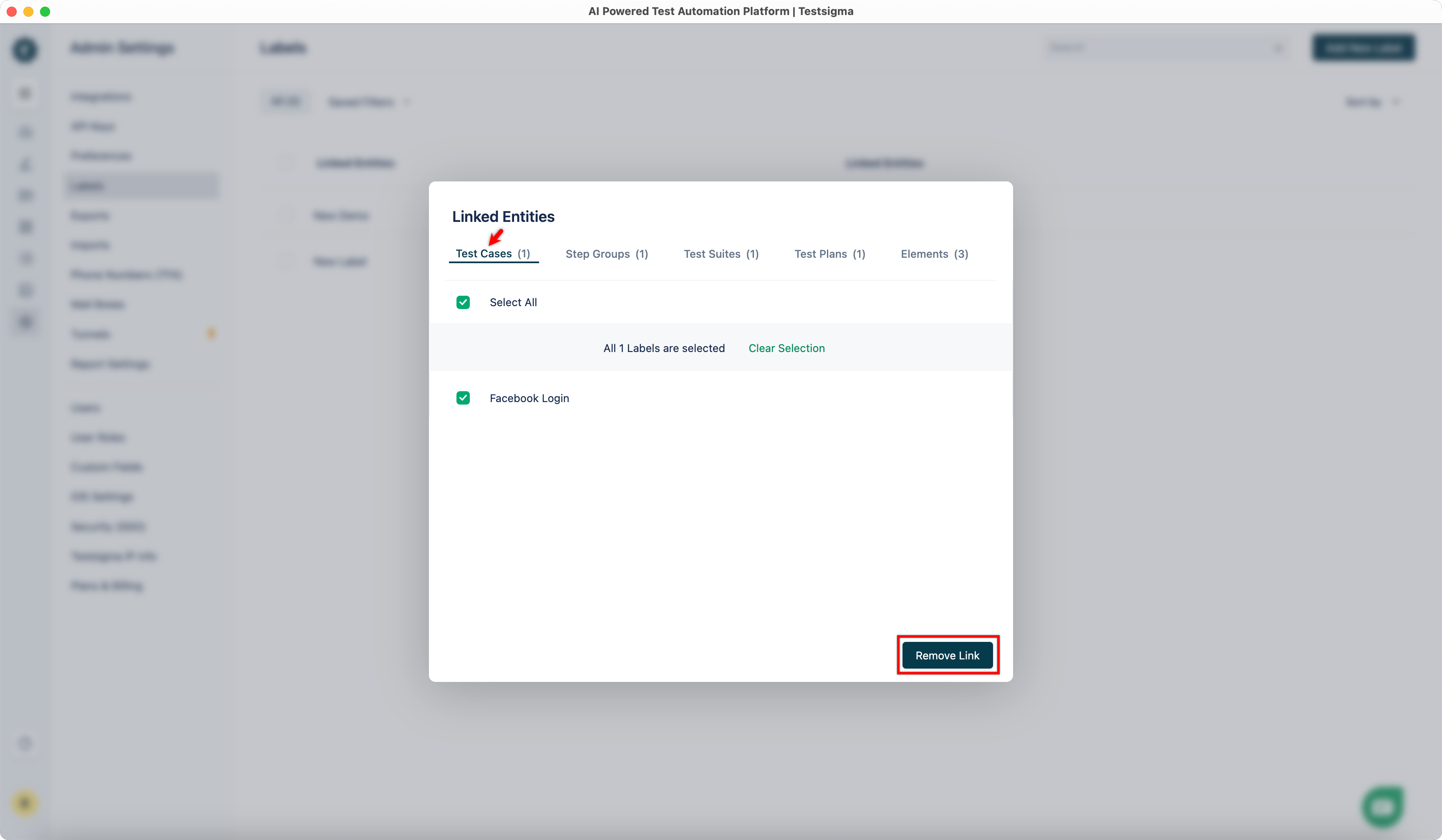1442x840 pixels.
Task: Open the green chat widget icon
Action: pos(1382,806)
